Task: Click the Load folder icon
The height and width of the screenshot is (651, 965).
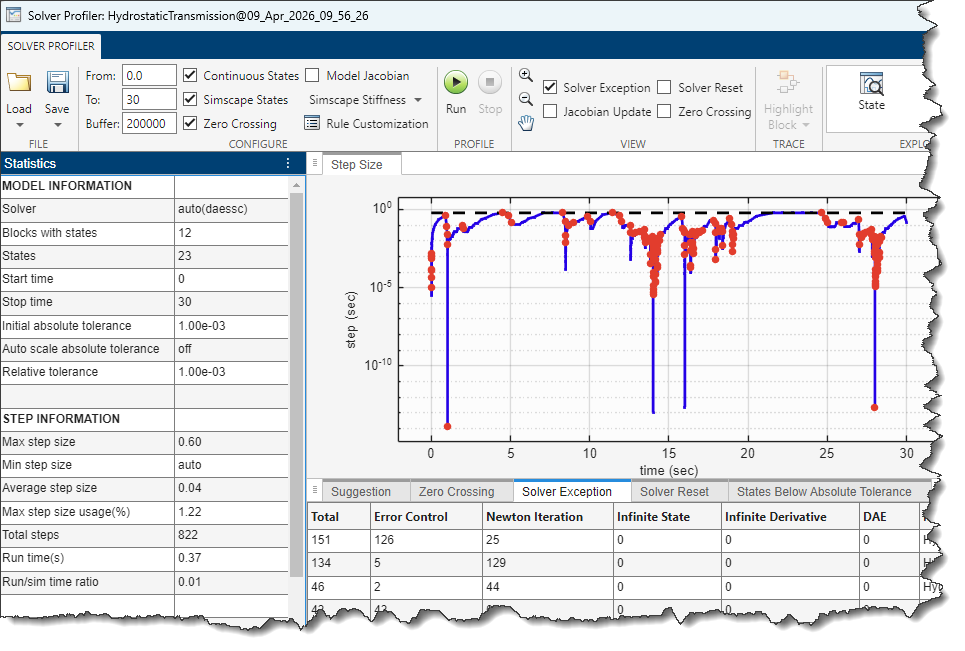Action: coord(19,82)
